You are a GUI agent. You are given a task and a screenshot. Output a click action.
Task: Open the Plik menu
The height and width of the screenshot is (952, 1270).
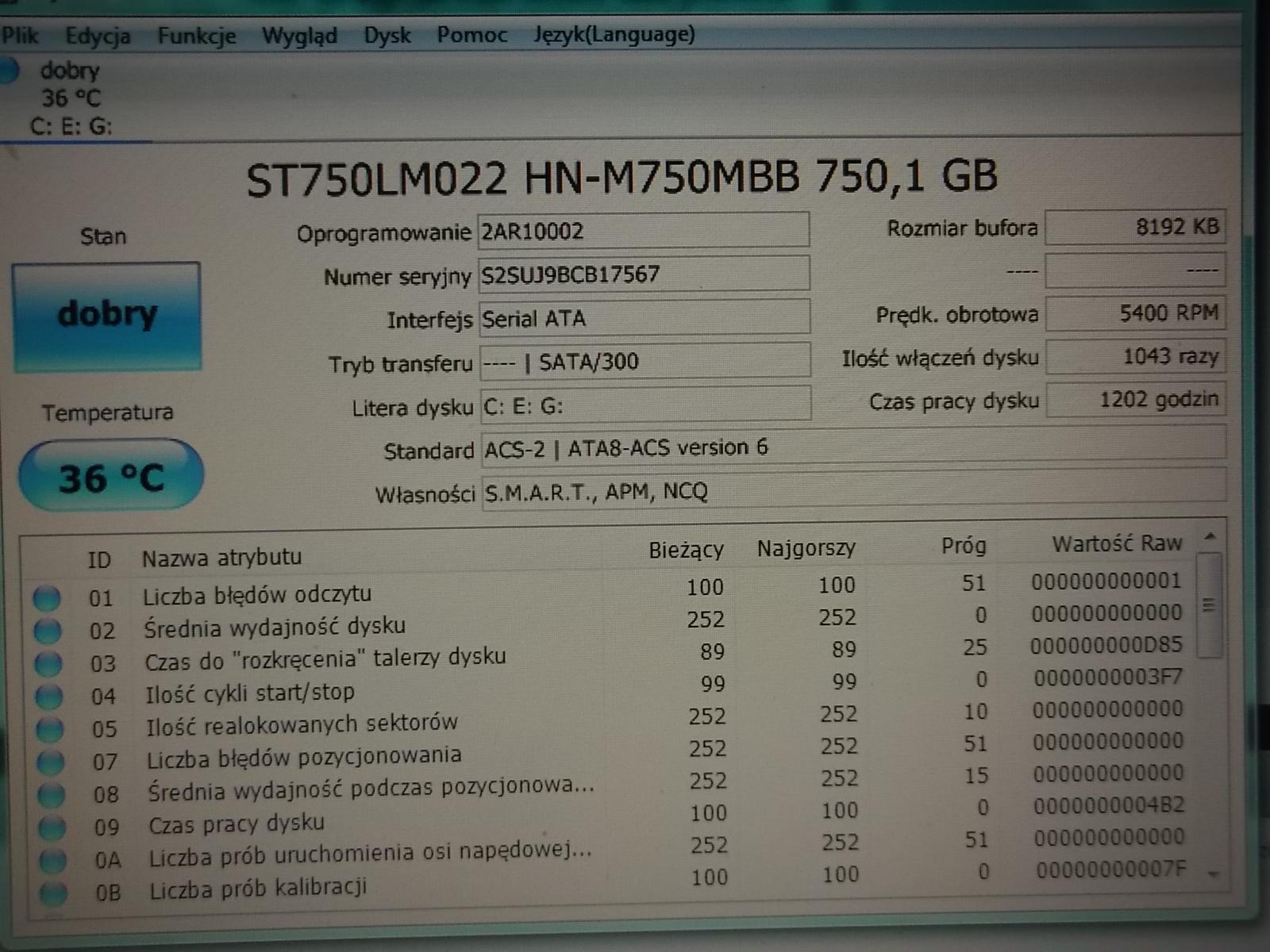click(20, 36)
